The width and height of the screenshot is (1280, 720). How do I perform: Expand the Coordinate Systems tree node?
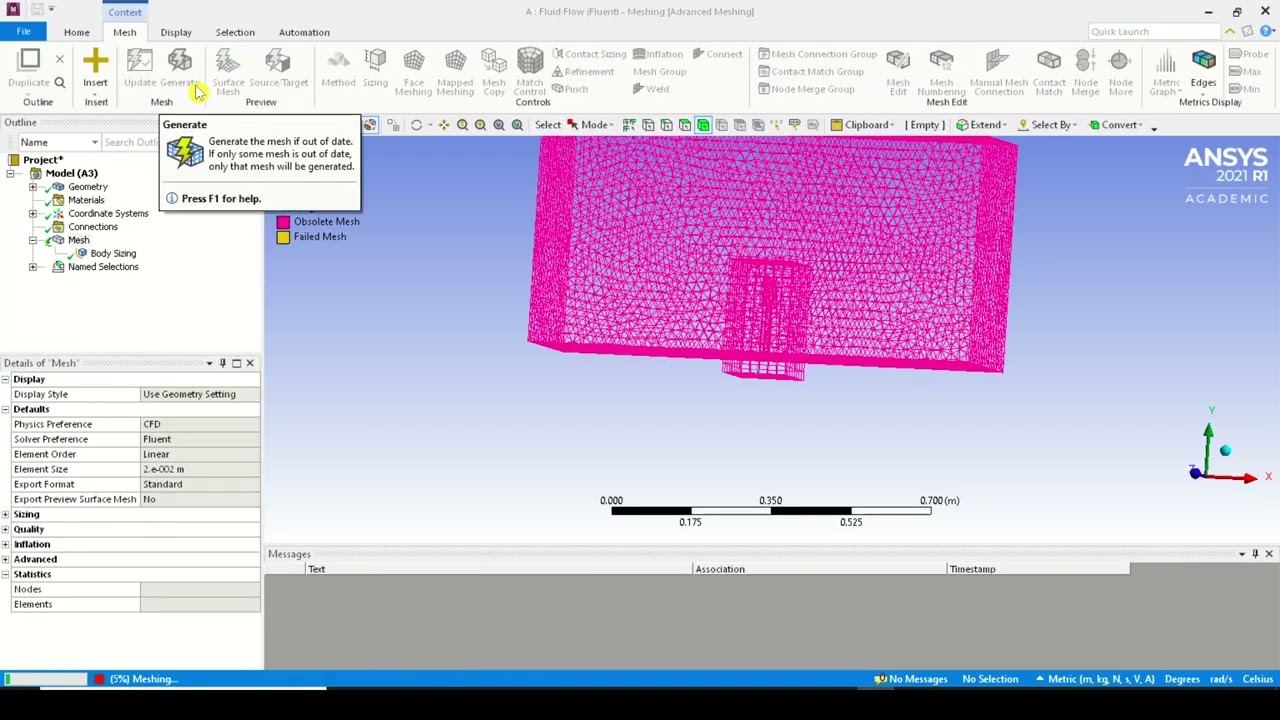pyautogui.click(x=33, y=214)
